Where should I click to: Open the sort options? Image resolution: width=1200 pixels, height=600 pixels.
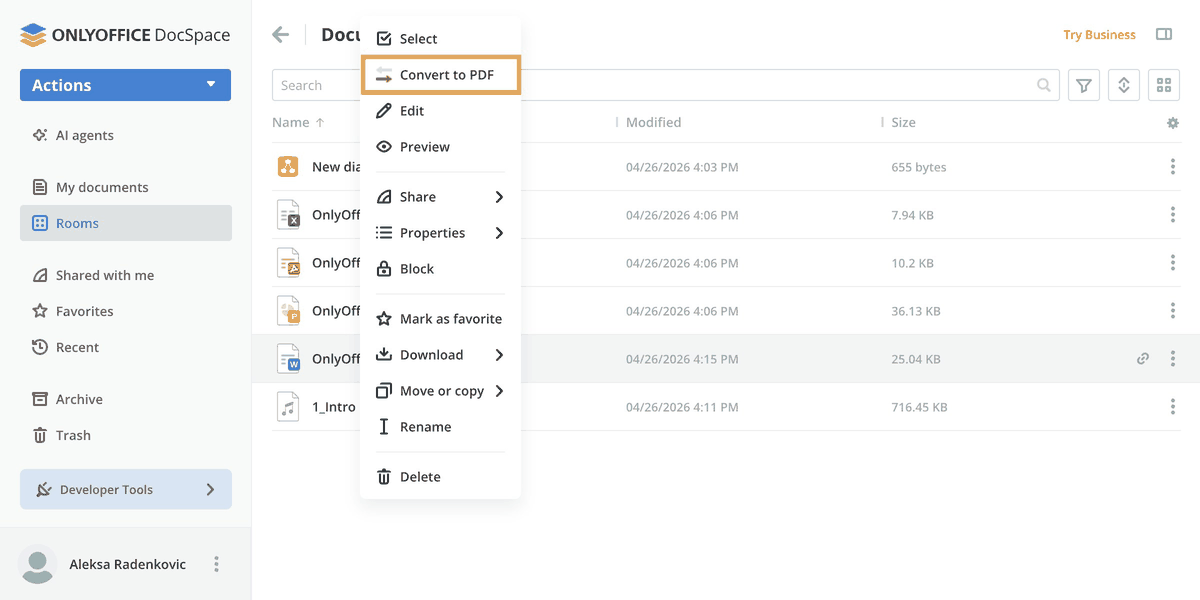[x=1124, y=85]
